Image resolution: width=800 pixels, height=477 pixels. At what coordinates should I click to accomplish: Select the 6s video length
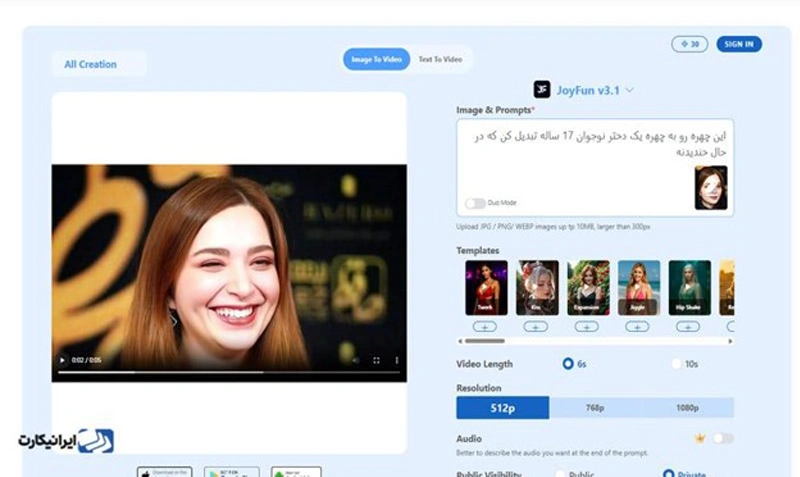(x=568, y=364)
